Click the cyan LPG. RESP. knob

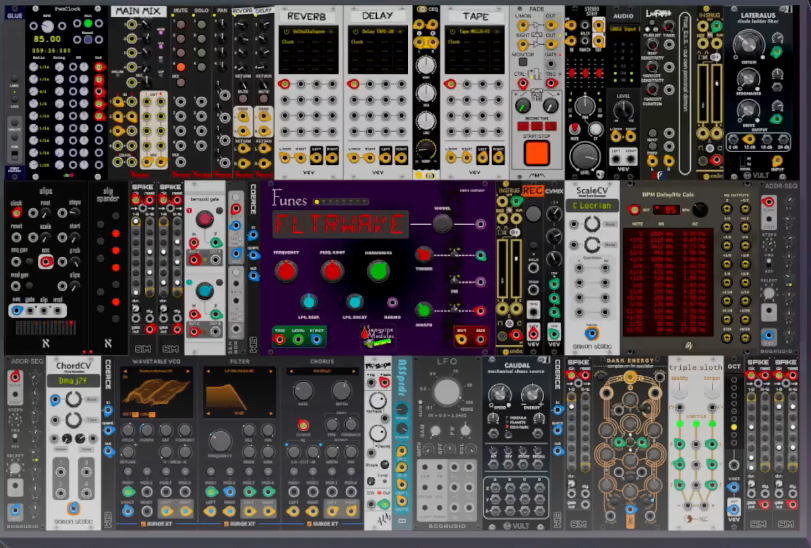(309, 302)
